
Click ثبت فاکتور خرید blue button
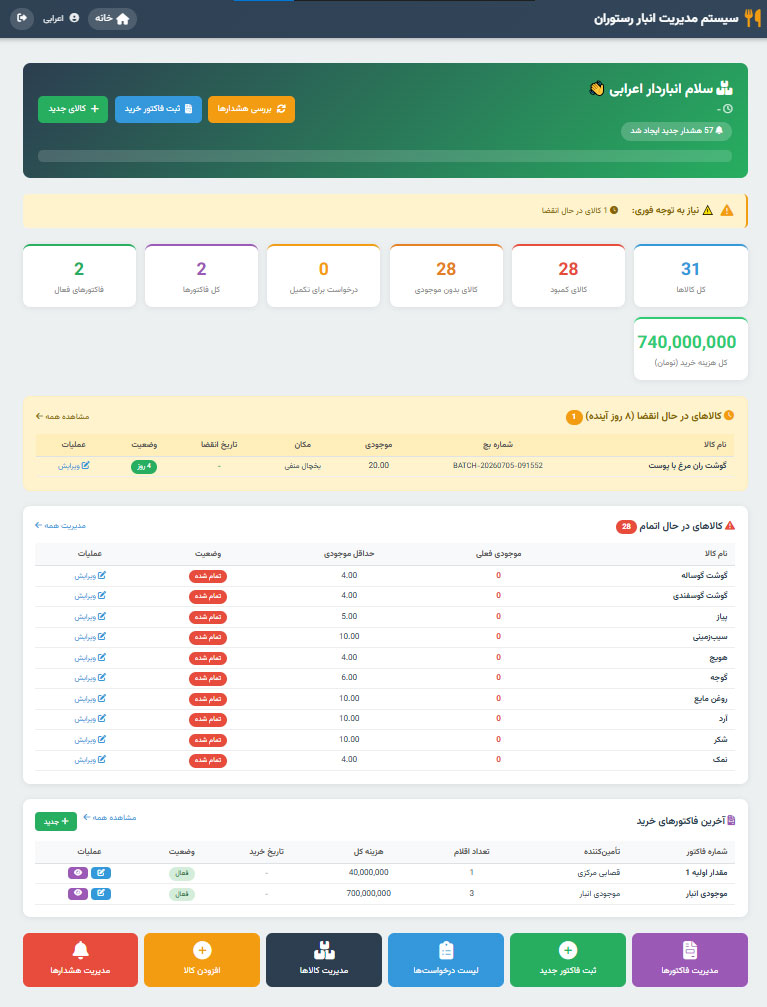pyautogui.click(x=158, y=109)
